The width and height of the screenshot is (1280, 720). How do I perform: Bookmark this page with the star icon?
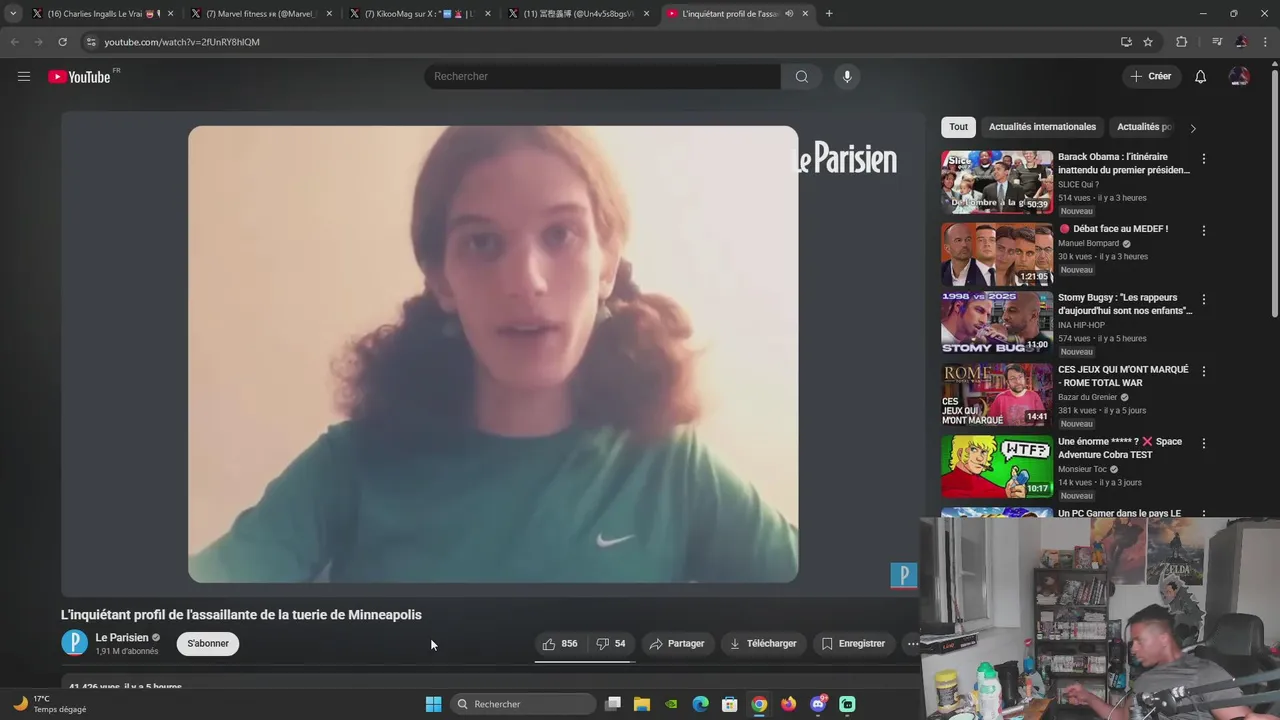click(x=1148, y=42)
